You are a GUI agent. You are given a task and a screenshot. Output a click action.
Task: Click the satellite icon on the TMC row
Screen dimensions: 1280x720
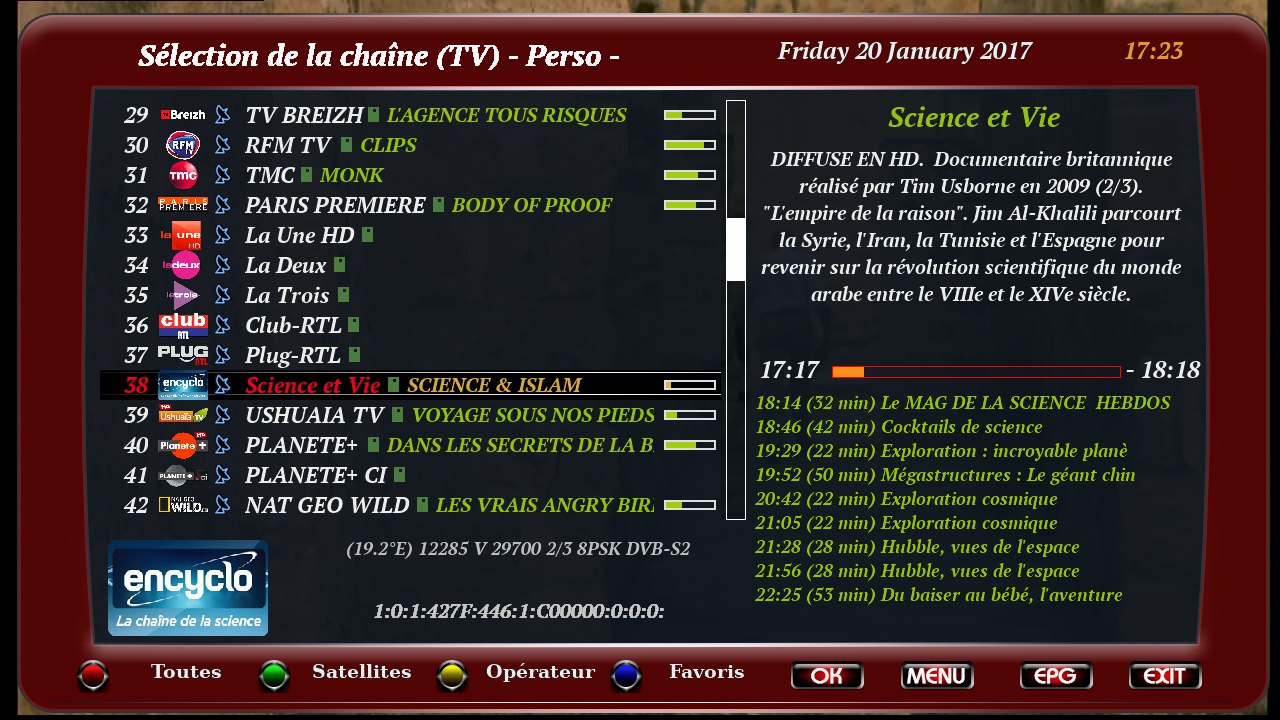coord(223,175)
